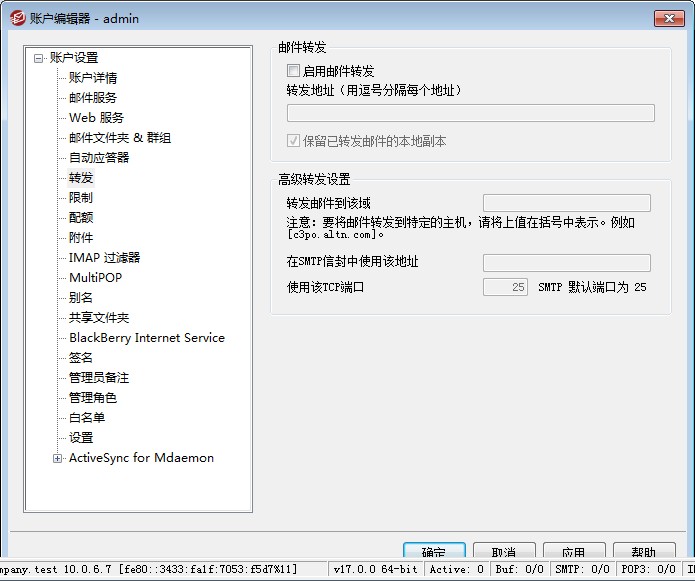Click the 应用 button
This screenshot has width=695, height=581.
(x=574, y=550)
